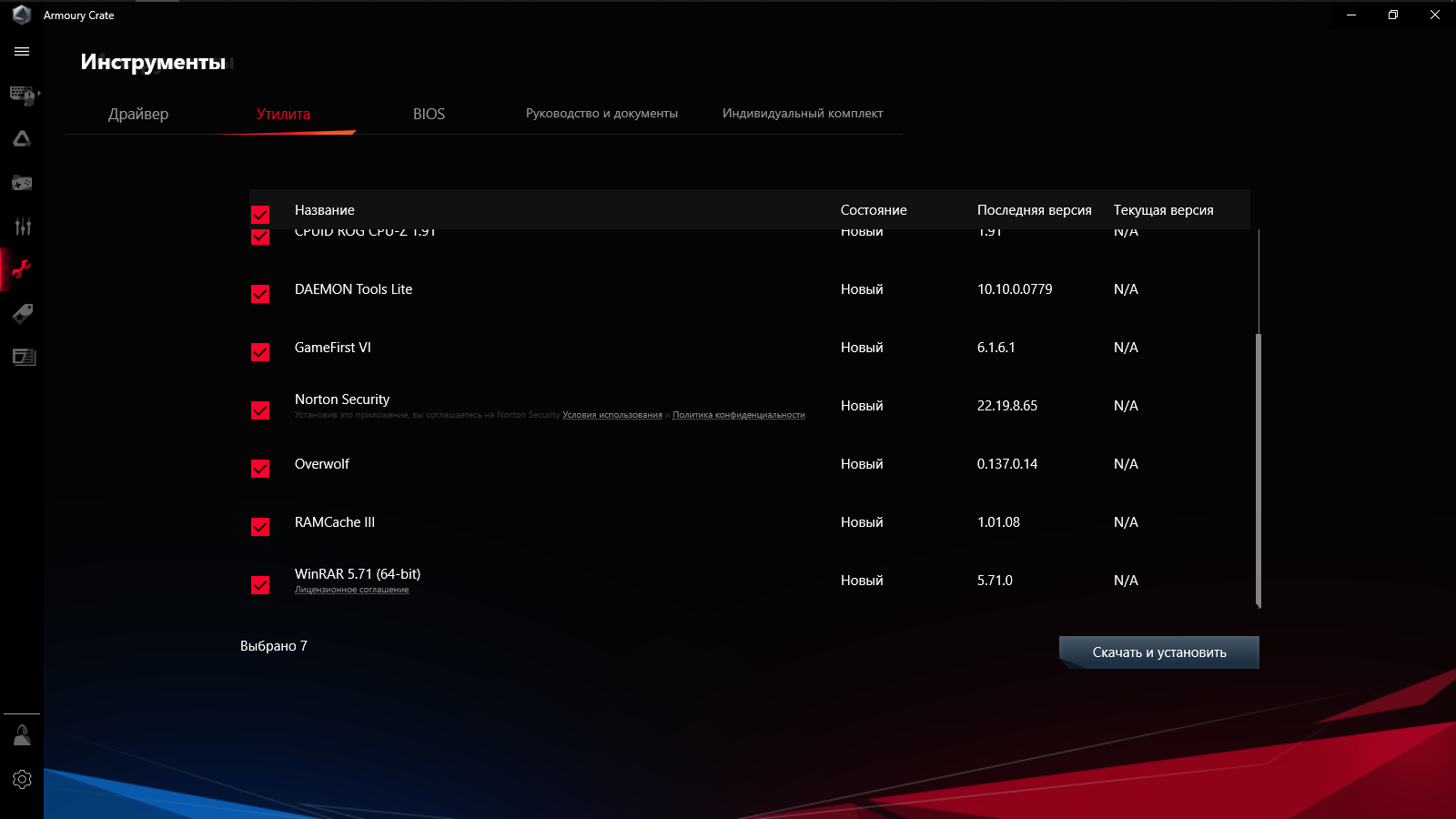Image resolution: width=1456 pixels, height=819 pixels.
Task: Click the Выбрано 7 selection count
Action: 274,646
